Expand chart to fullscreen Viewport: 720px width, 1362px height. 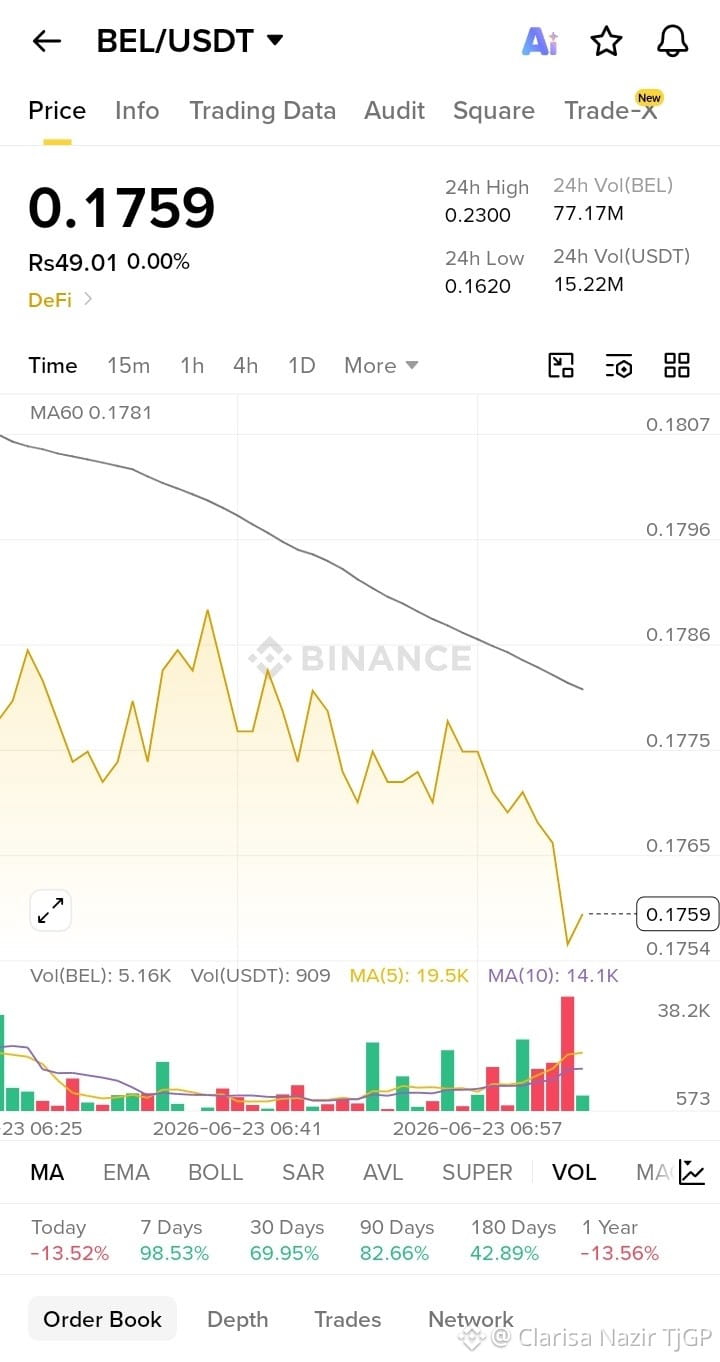pos(50,910)
